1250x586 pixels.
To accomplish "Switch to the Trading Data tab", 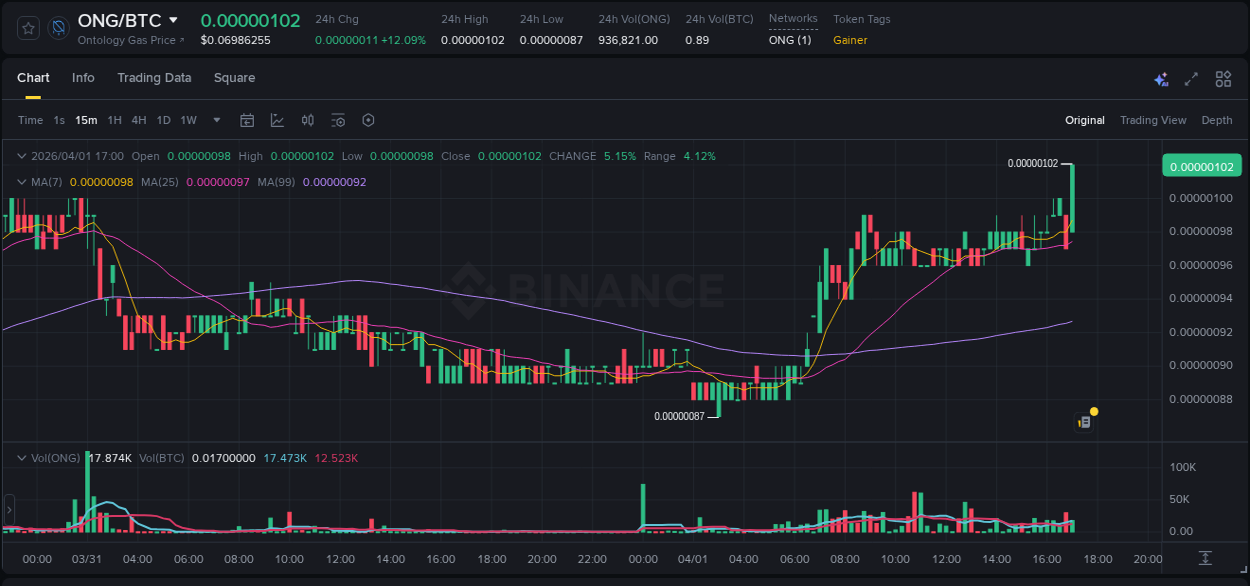I will [154, 78].
